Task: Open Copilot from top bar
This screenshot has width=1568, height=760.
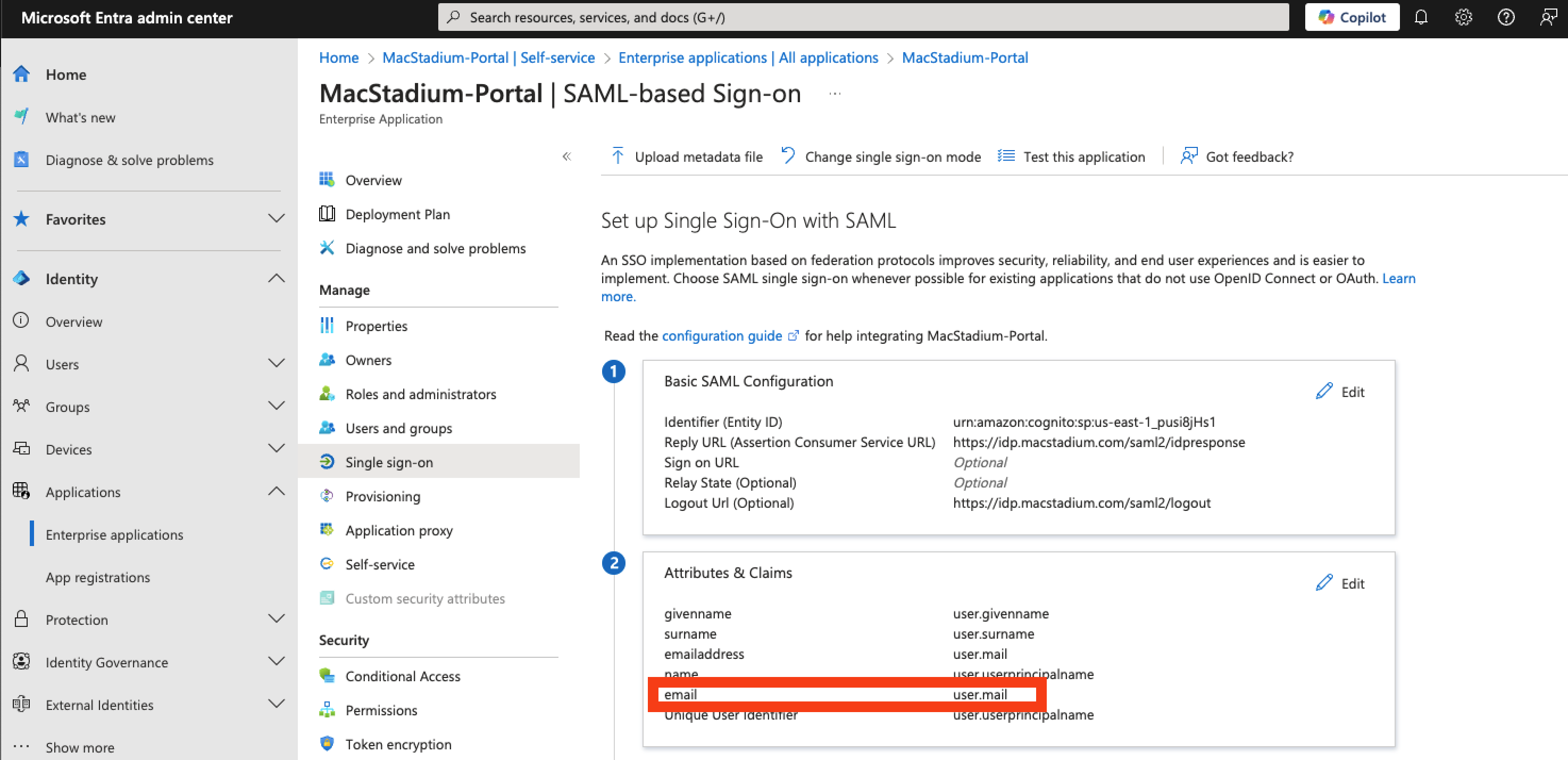Action: [x=1352, y=17]
